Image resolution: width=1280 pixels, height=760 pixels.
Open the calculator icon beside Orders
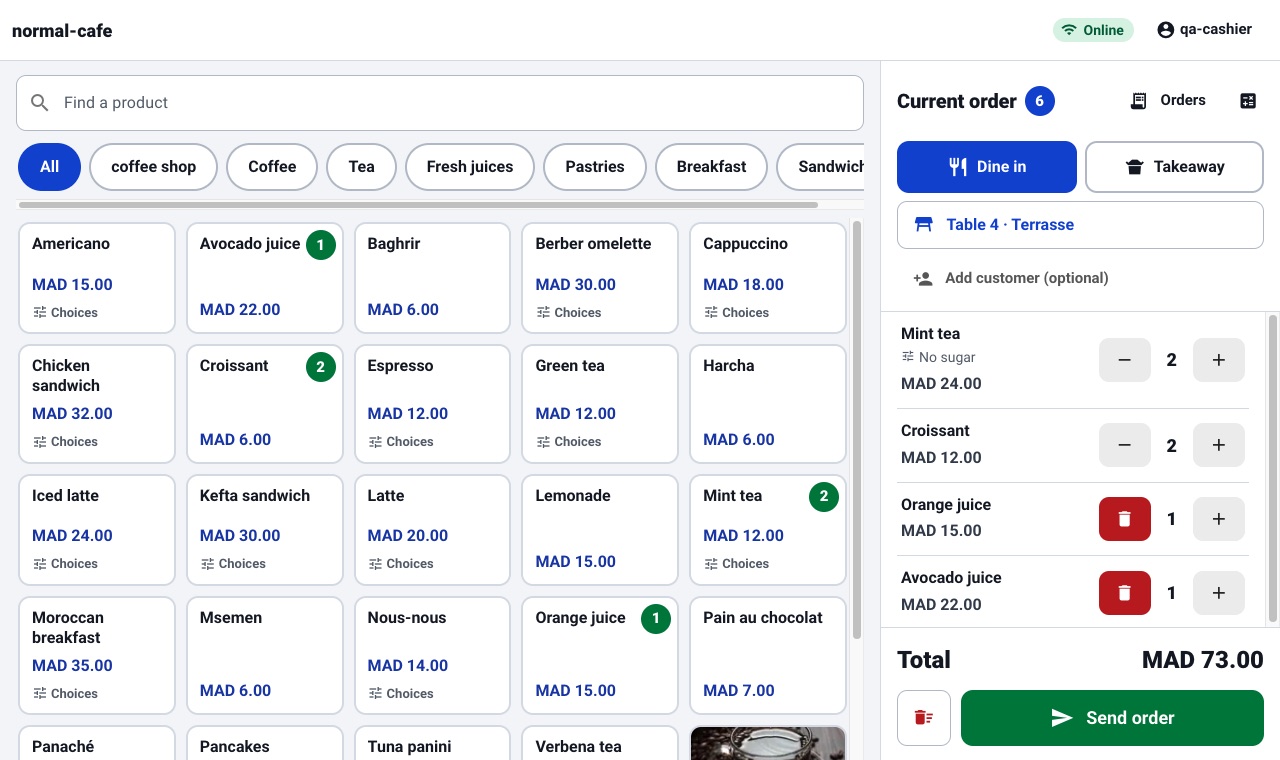(x=1248, y=101)
